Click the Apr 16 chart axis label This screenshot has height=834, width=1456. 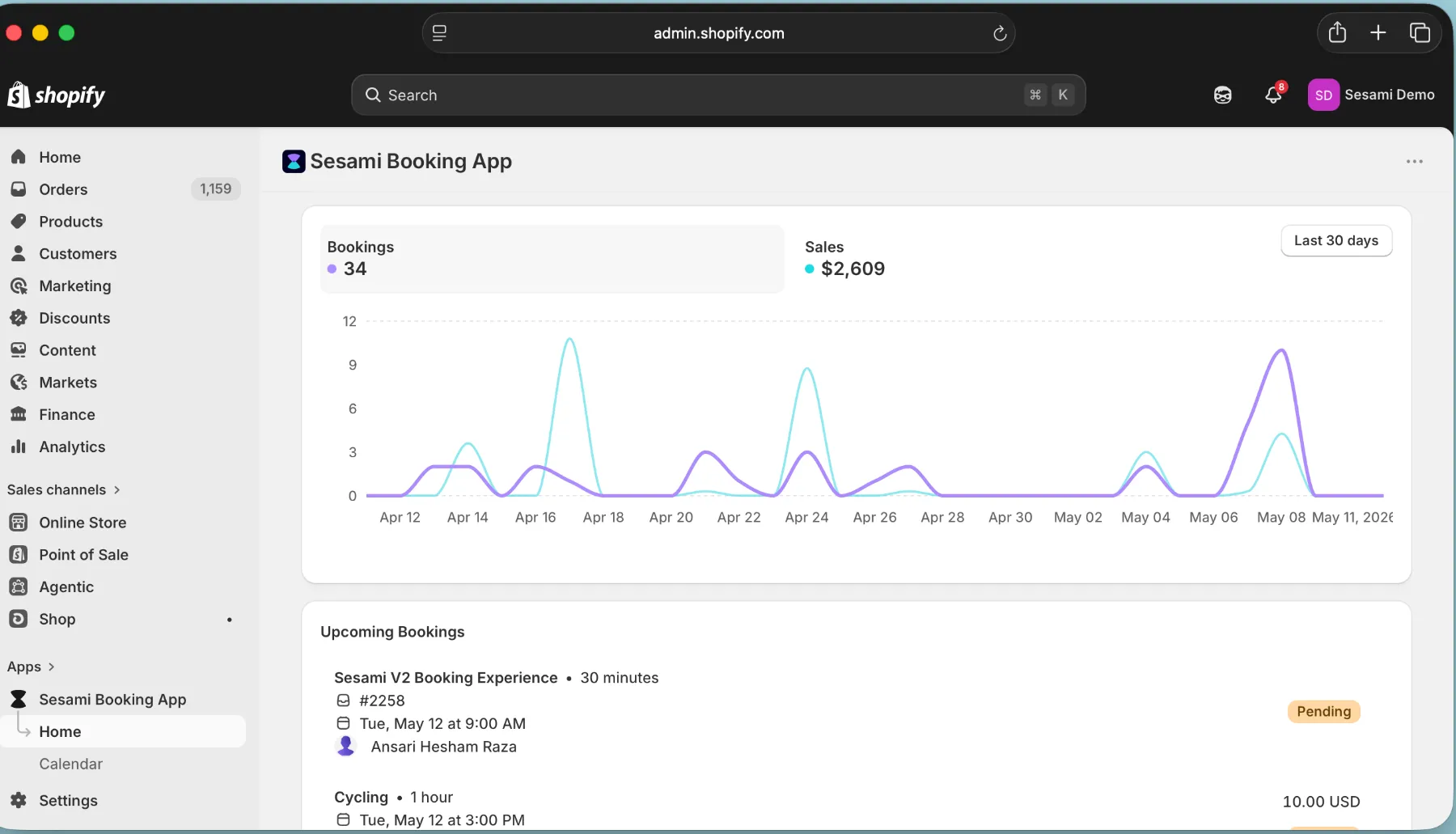[535, 517]
